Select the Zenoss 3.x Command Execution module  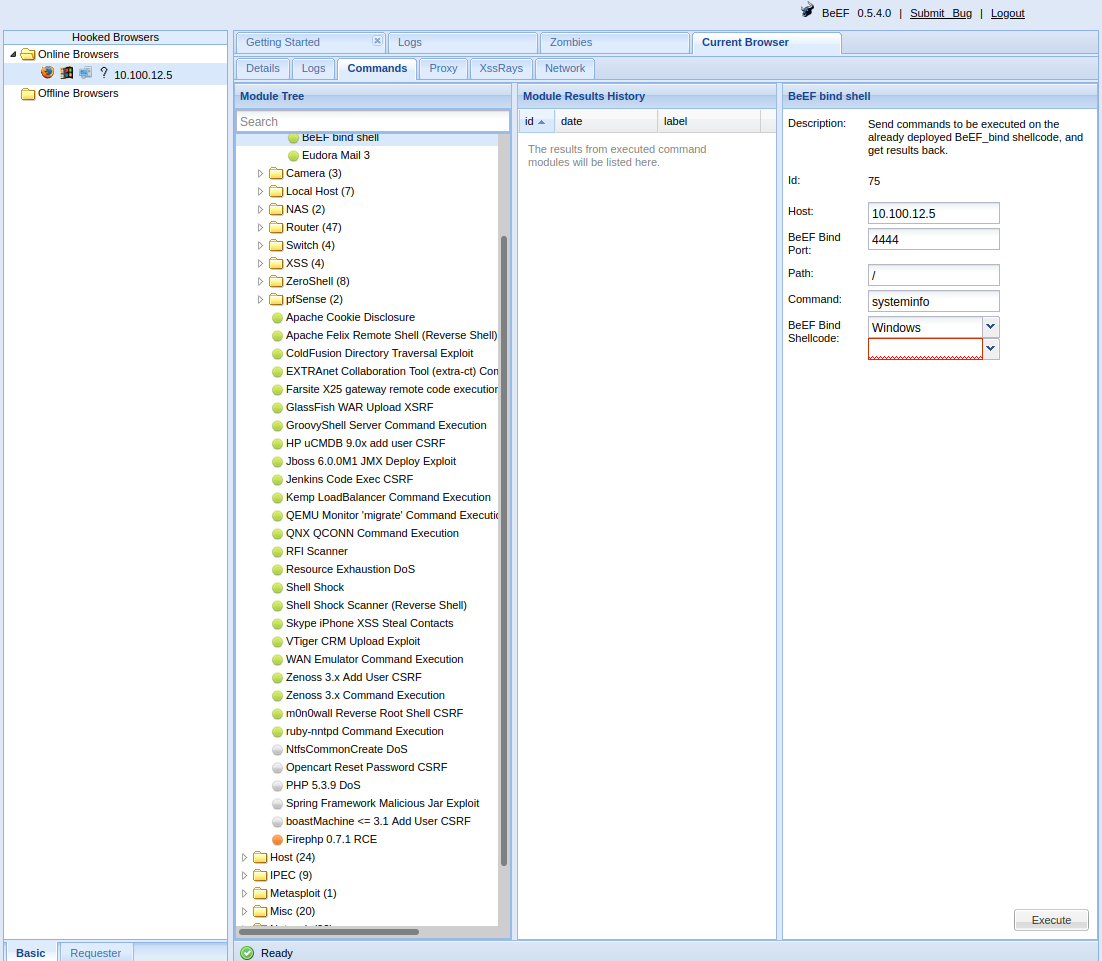tap(365, 695)
